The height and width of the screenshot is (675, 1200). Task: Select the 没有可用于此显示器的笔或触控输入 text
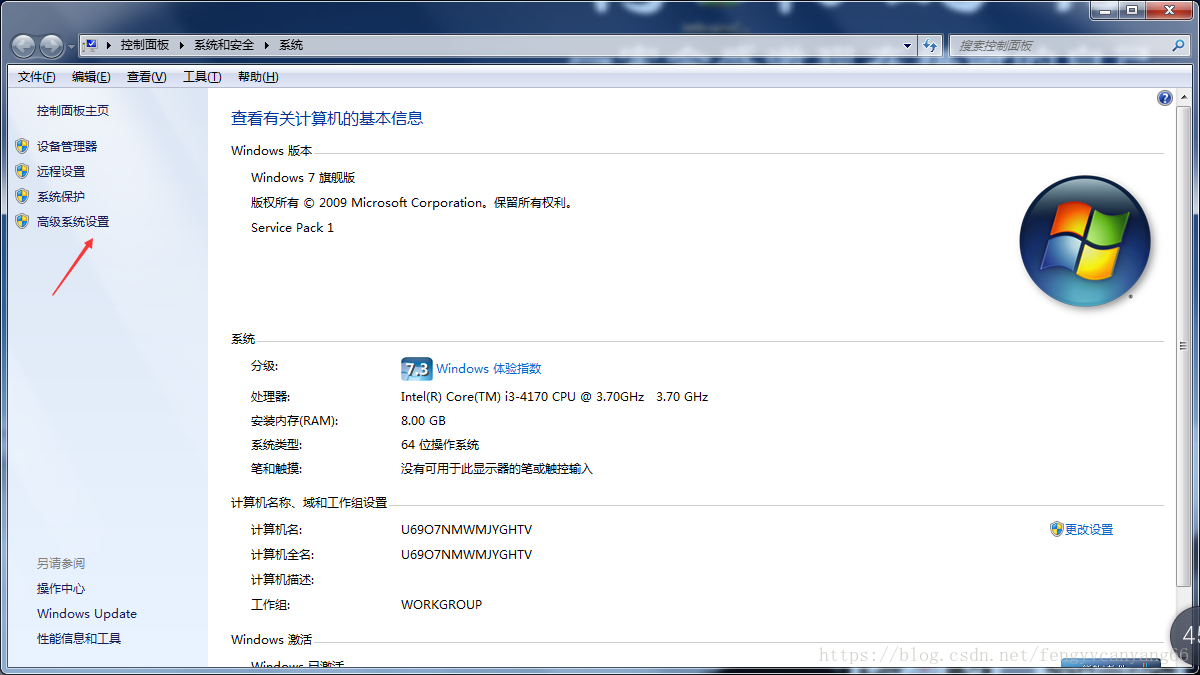(497, 468)
